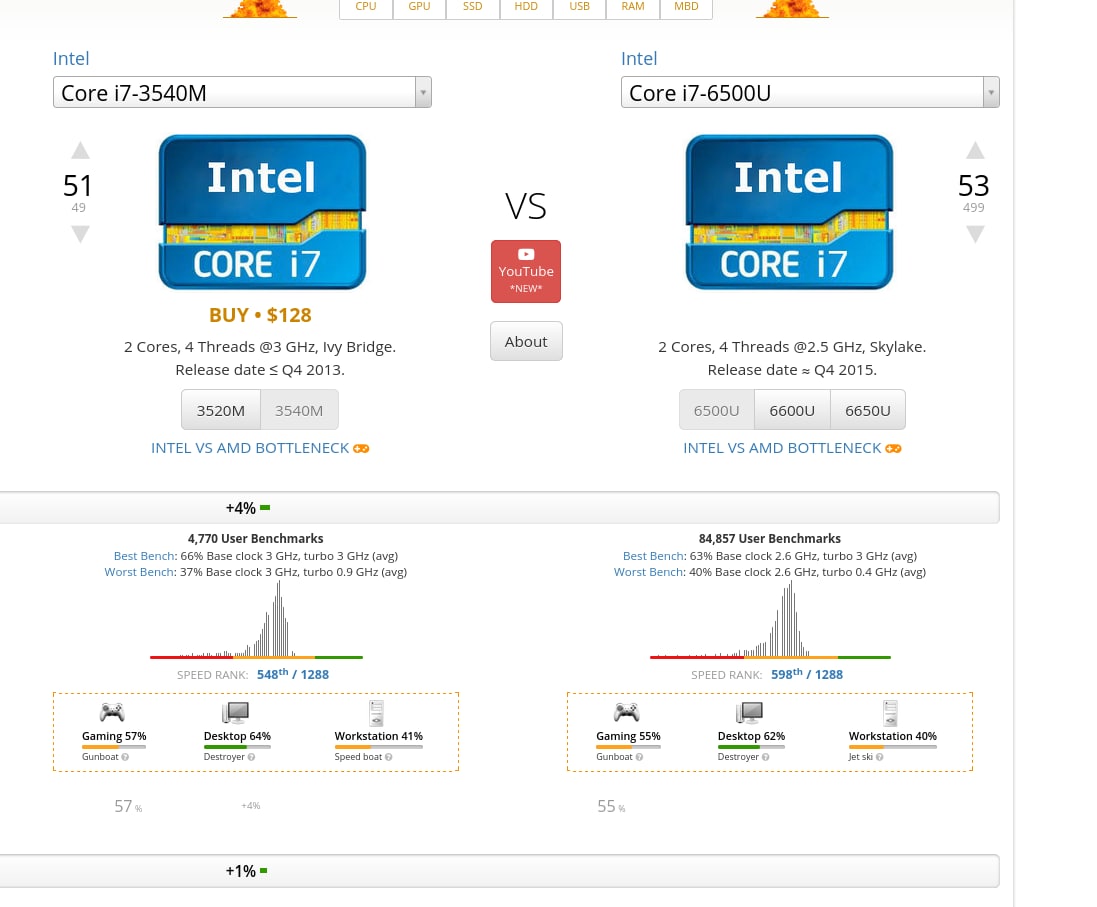Screen dimensions: 1097x907
Task: Open Worst Bench link for i7-3540M
Action: coord(139,572)
